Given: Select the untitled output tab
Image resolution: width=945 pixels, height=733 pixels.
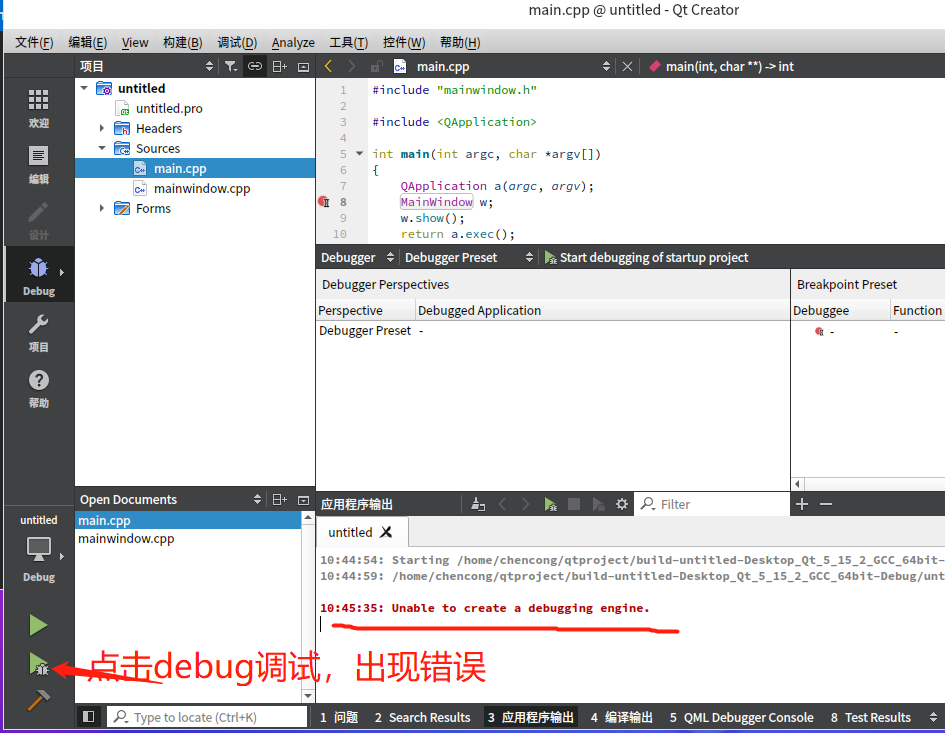Looking at the screenshot, I should 350,532.
